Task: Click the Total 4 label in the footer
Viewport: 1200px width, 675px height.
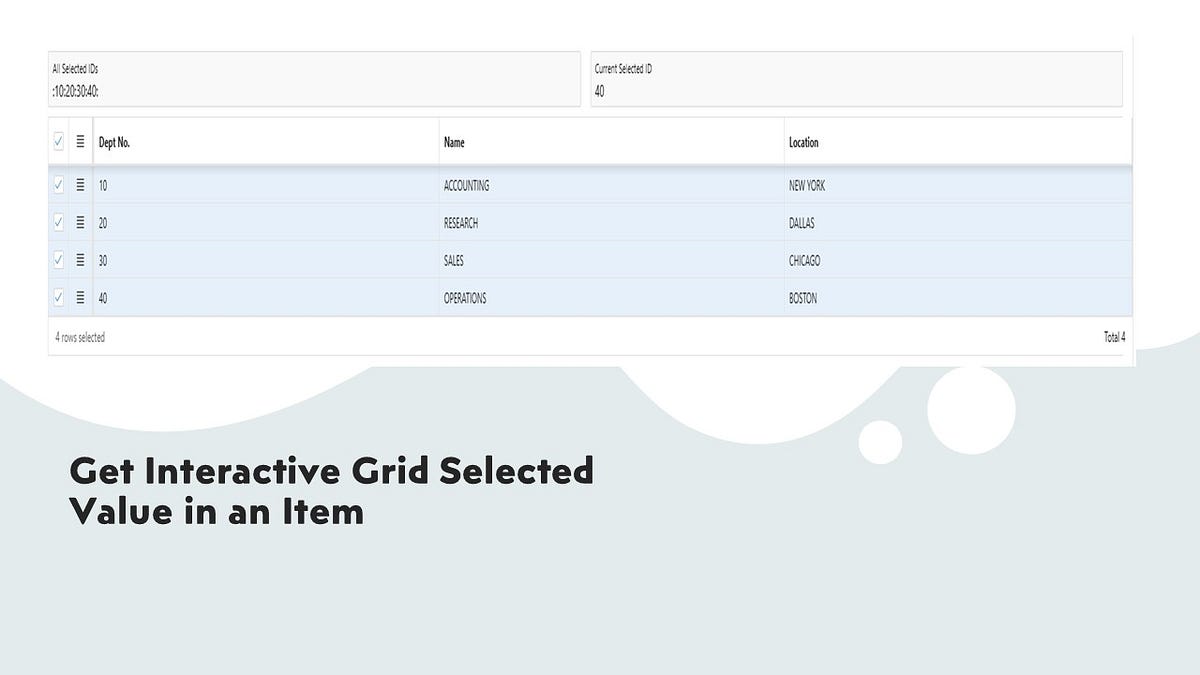Action: click(x=1114, y=337)
